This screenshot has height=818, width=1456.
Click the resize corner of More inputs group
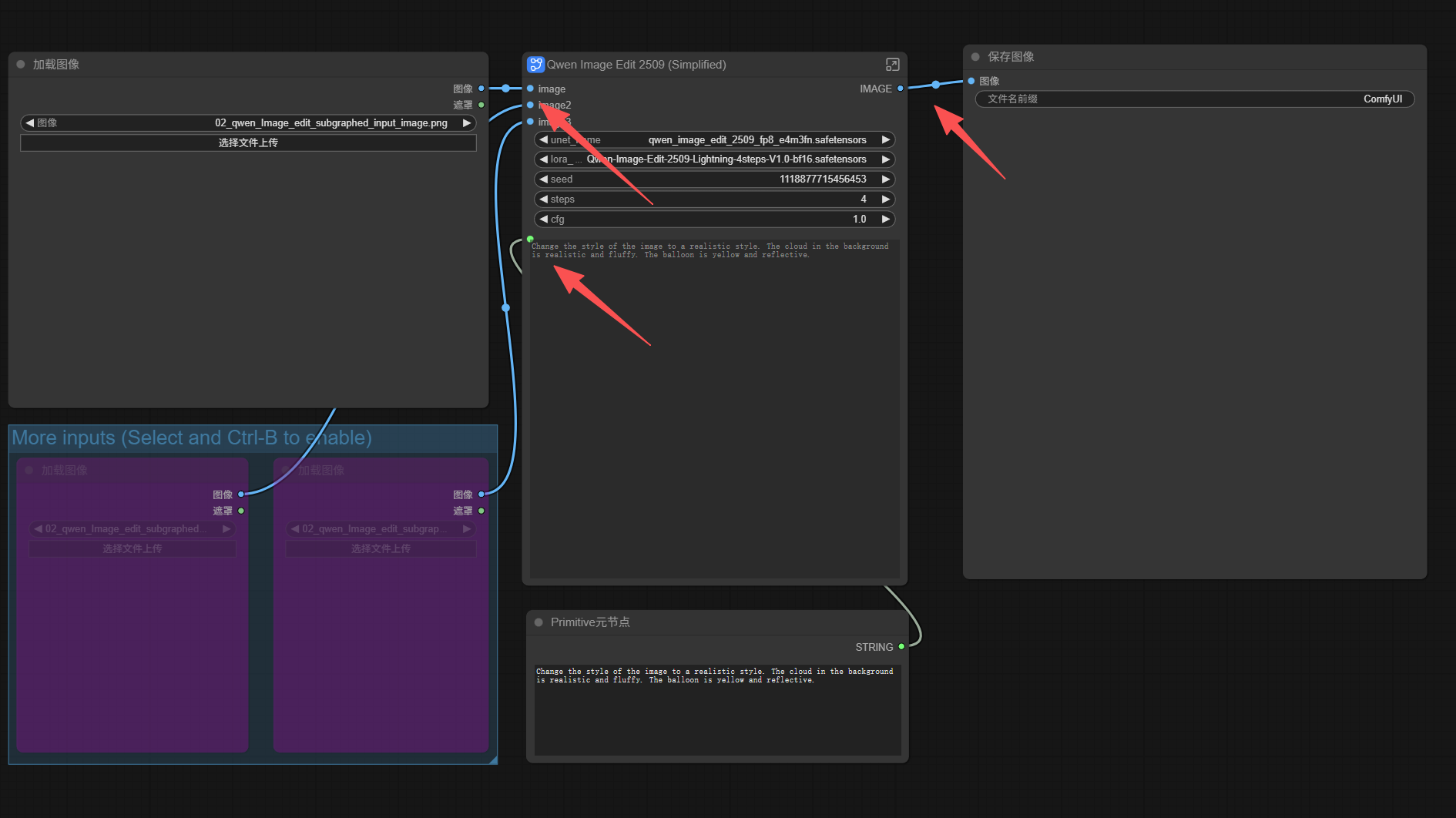pos(492,759)
